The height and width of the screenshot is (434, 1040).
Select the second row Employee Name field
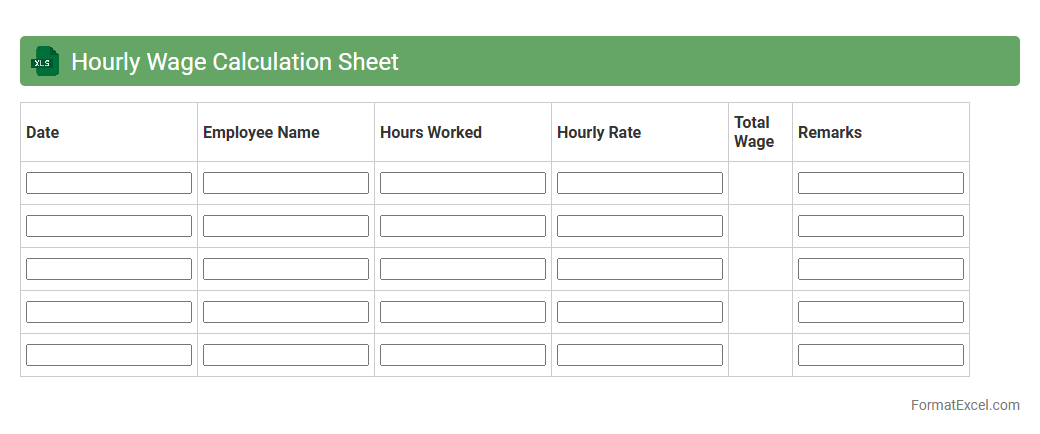pos(286,226)
